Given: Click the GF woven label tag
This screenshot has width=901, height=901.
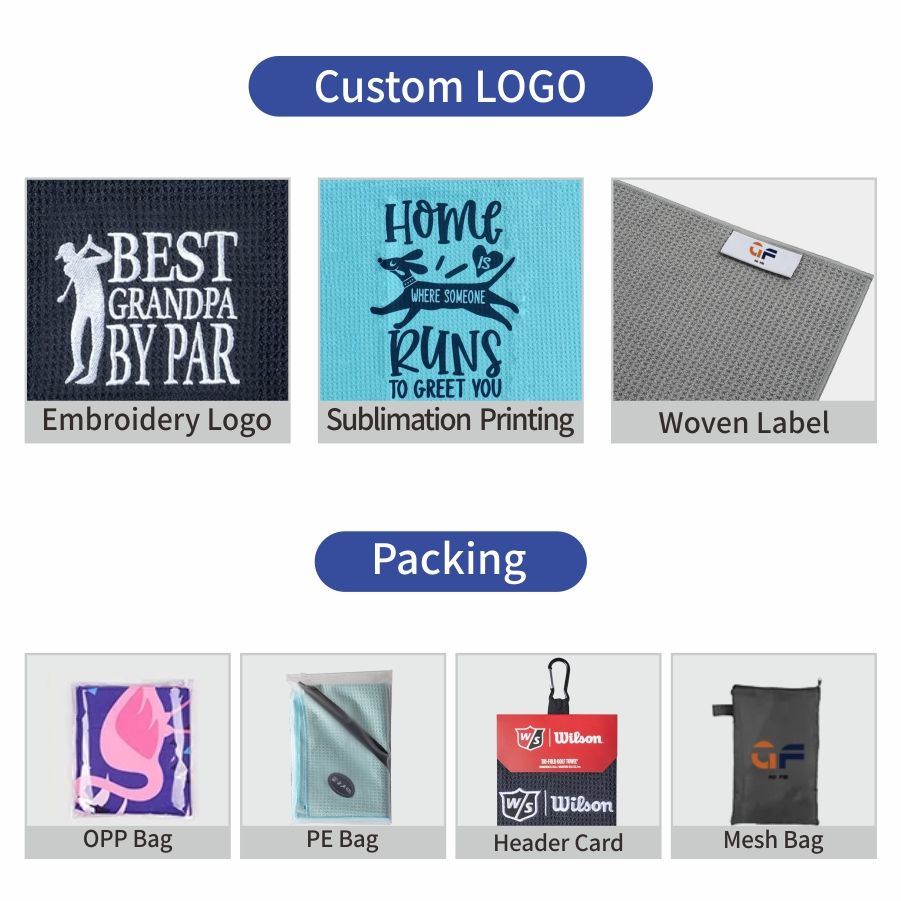Looking at the screenshot, I should 762,253.
